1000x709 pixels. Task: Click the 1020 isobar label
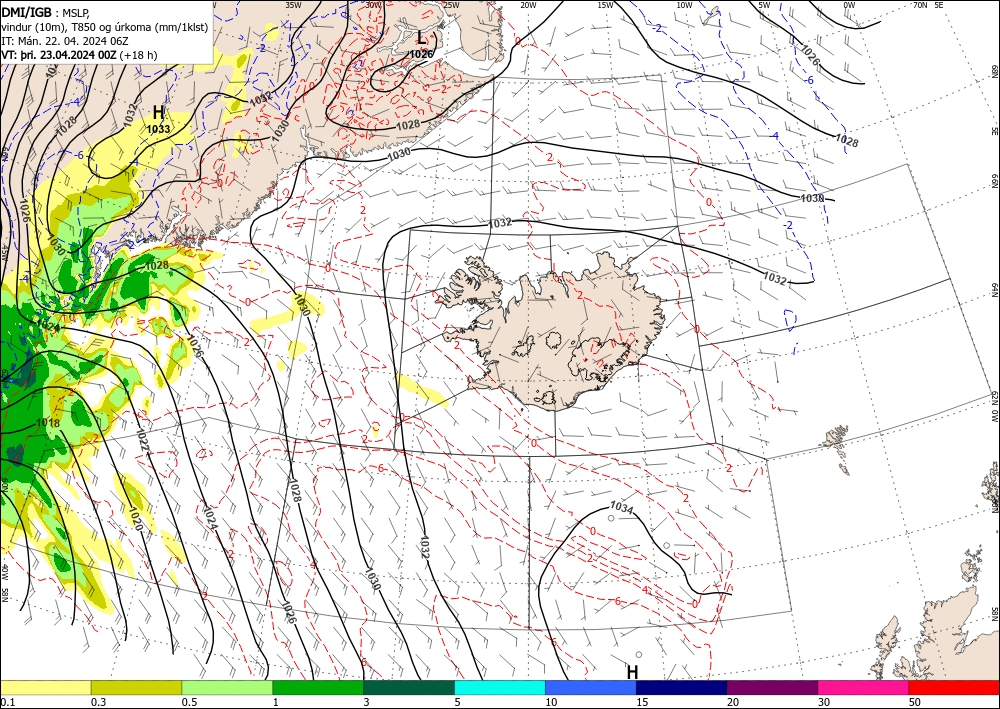tap(134, 520)
